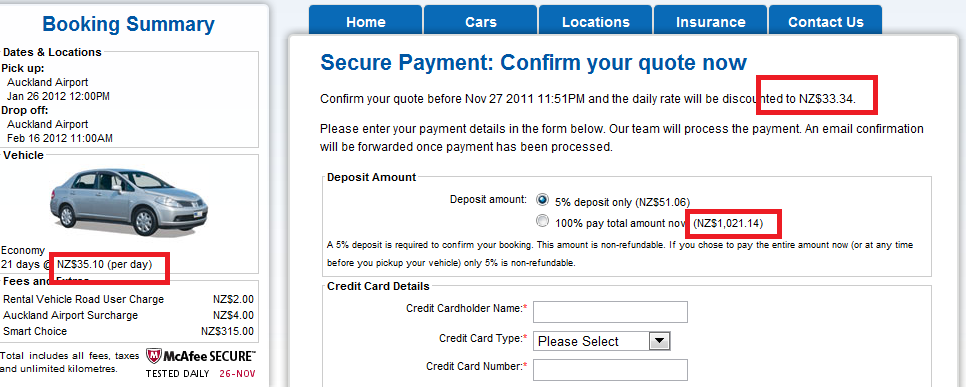
Task: Click the Credit Cardholder Name field
Action: 610,312
